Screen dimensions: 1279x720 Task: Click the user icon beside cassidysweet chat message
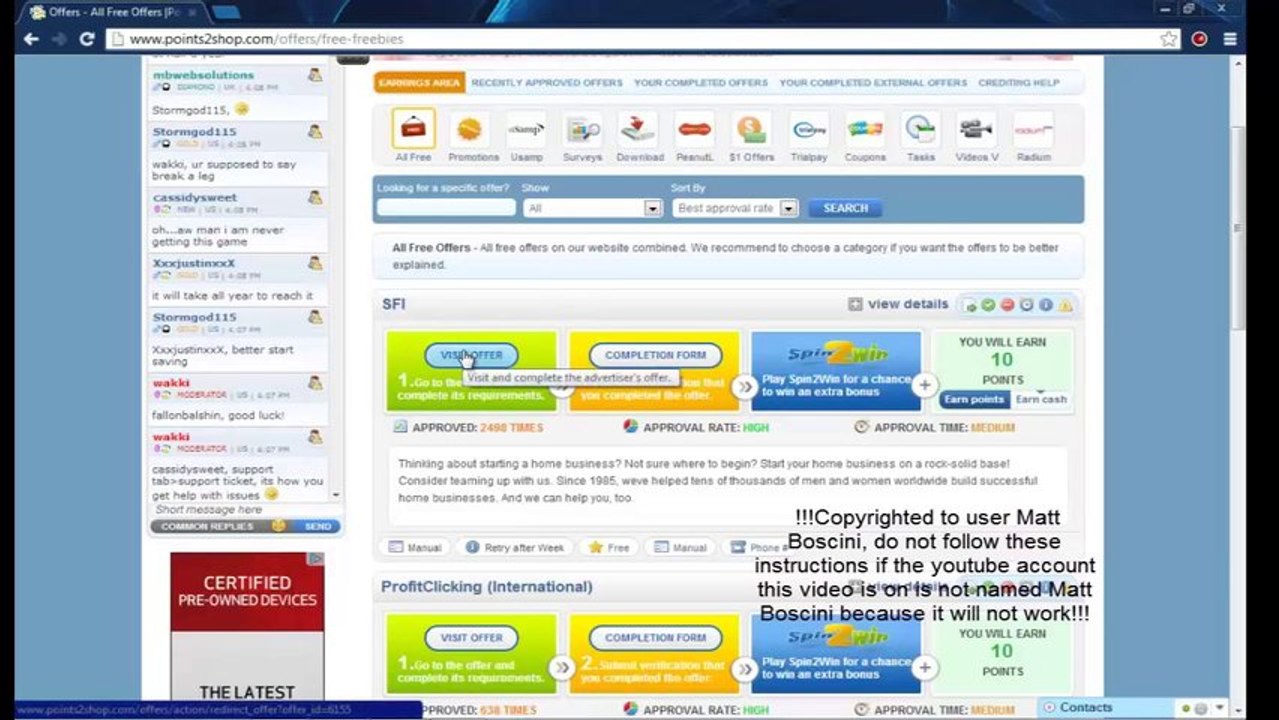click(315, 197)
